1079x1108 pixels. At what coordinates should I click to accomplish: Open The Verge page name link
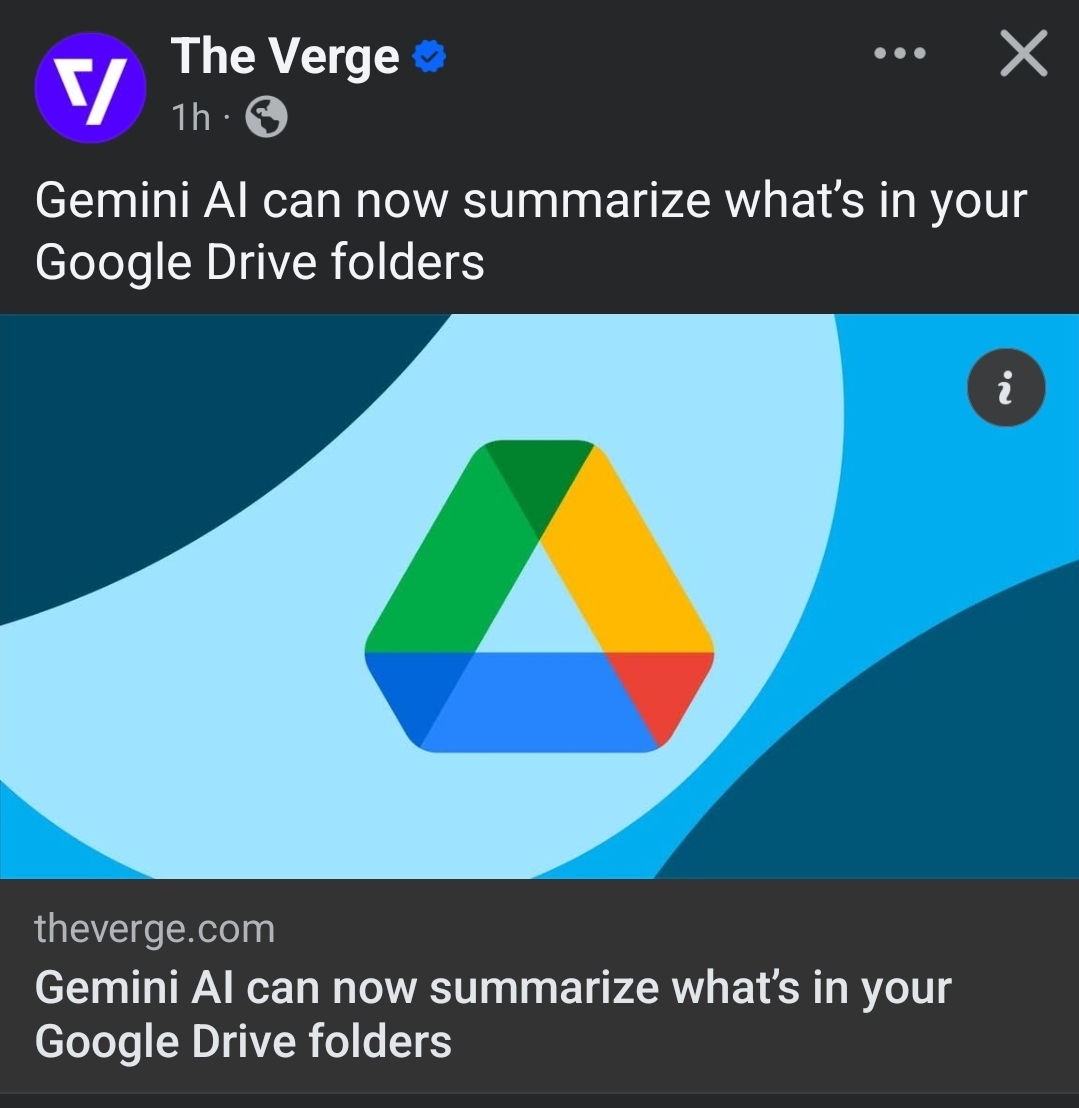285,56
